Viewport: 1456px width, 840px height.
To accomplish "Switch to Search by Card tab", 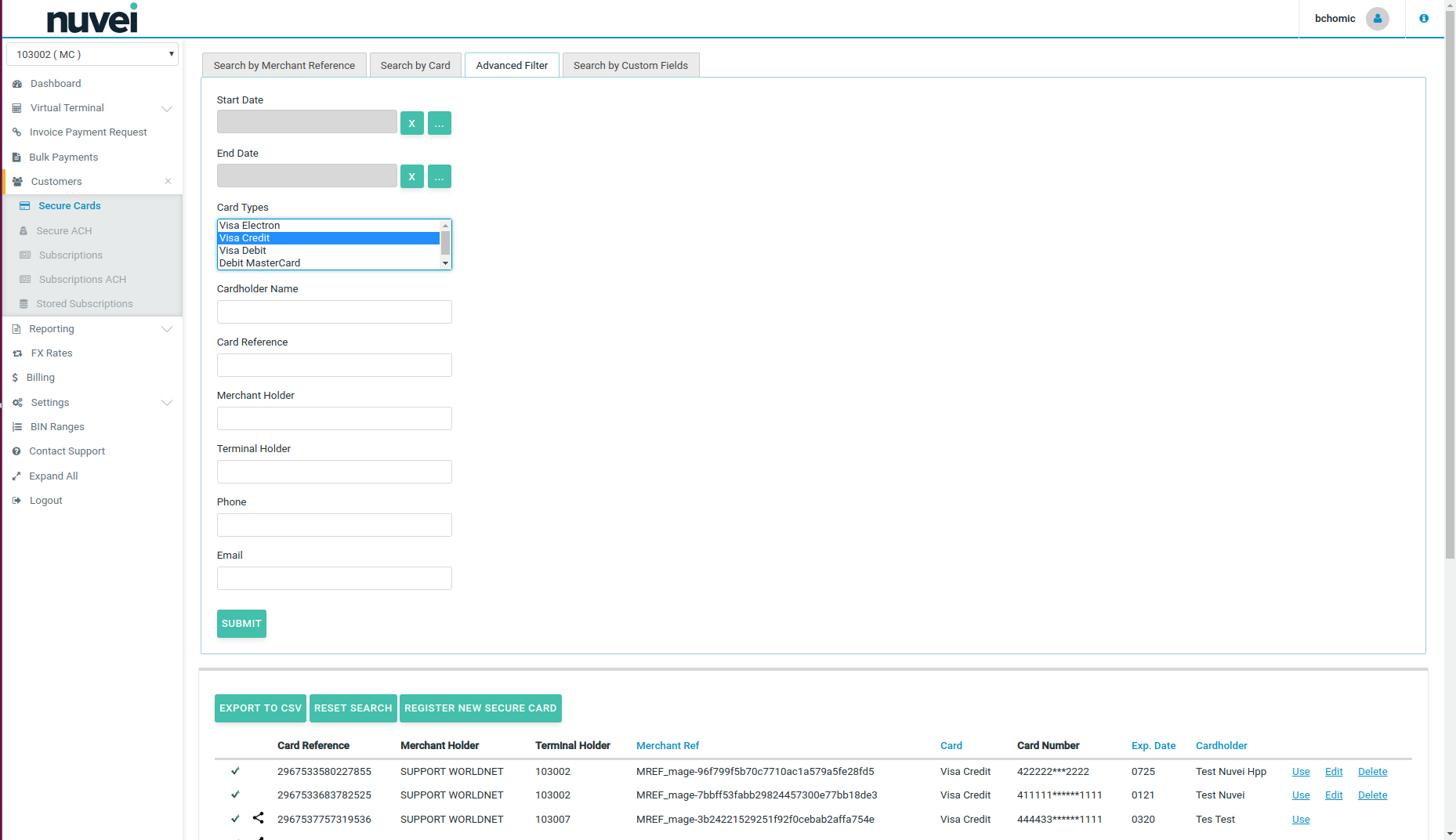I will (415, 66).
